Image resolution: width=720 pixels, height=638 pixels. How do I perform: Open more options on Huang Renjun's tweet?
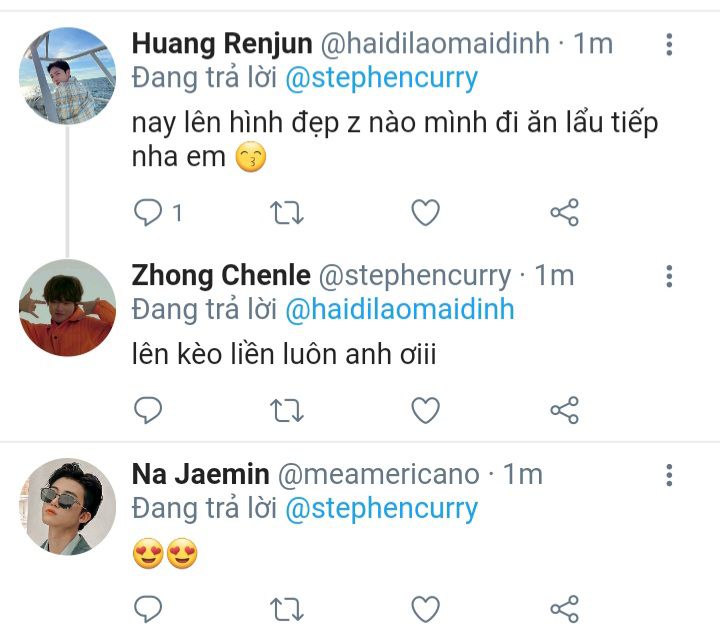tap(669, 44)
